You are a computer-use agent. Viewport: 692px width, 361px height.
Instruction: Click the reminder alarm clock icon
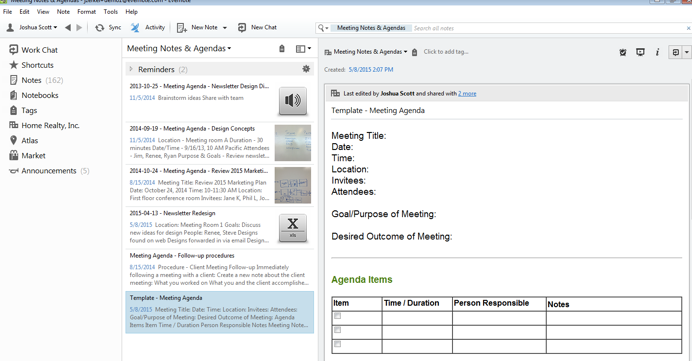pos(623,52)
